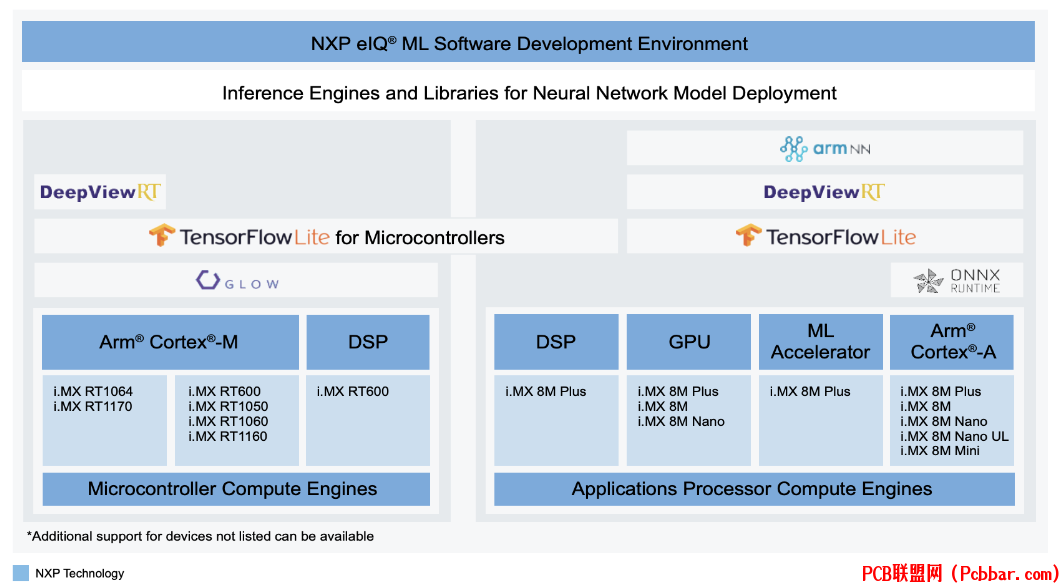Click "Inference Engines and Libraries" heading
This screenshot has height=588, width=1064.
point(529,93)
